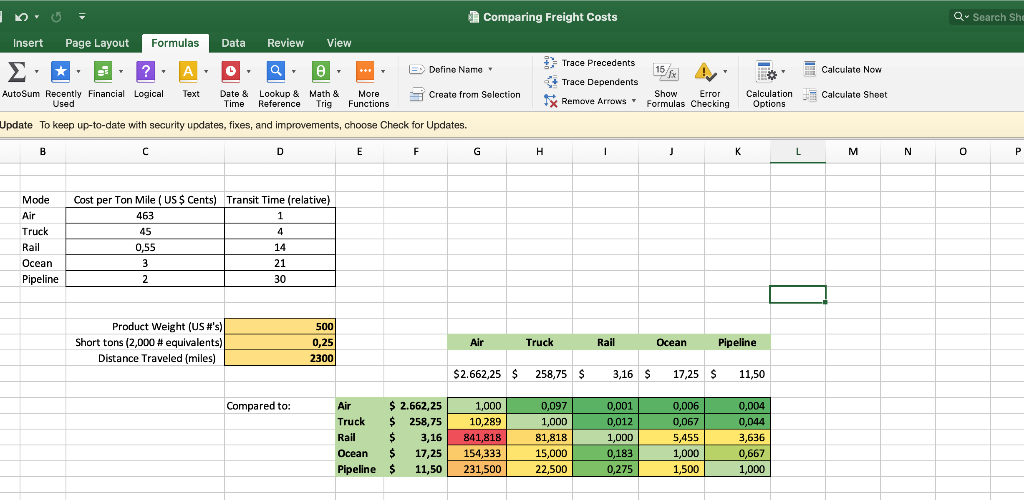
Task: Expand the Recently Used dropdown arrow
Action: [78, 70]
